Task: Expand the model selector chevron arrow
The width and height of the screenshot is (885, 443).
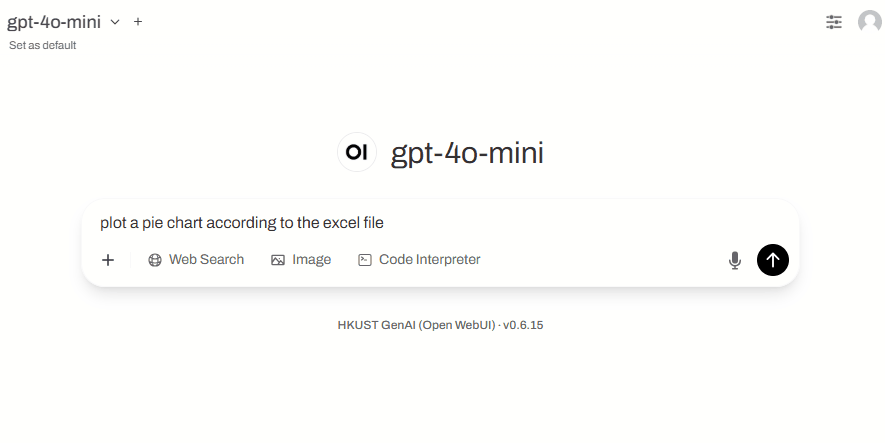Action: click(115, 22)
